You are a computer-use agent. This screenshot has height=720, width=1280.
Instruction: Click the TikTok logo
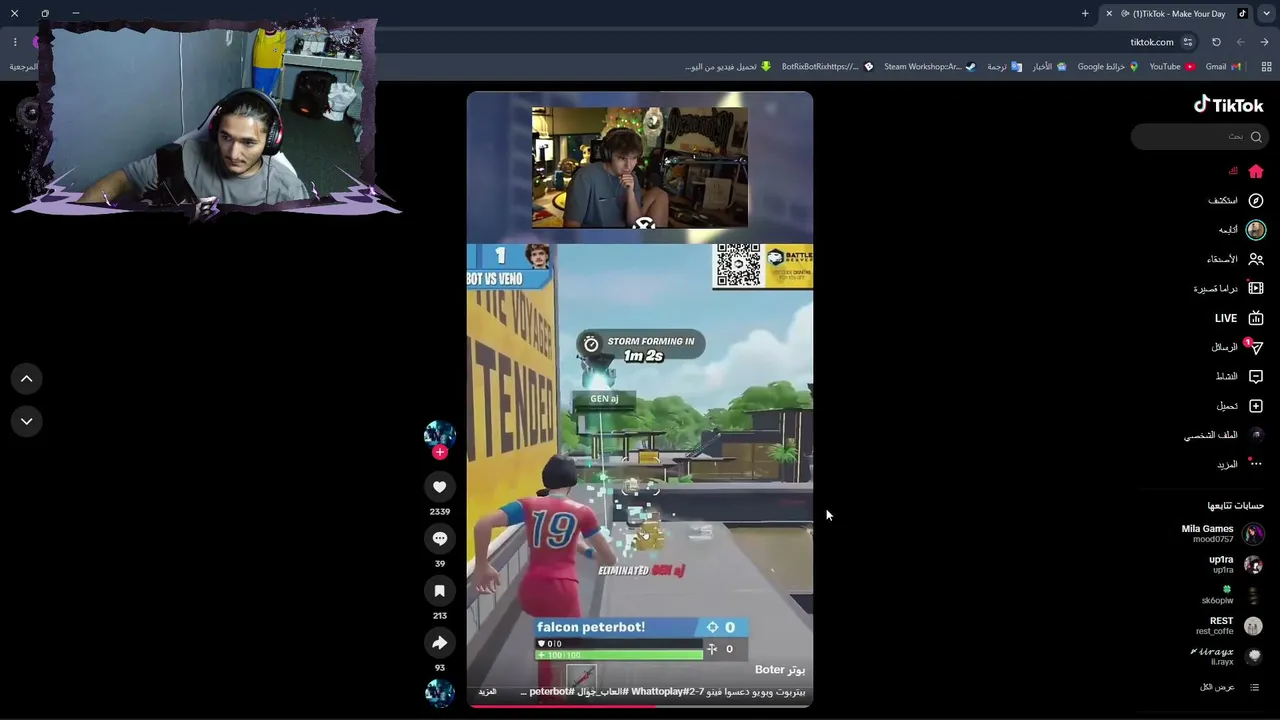[x=1228, y=105]
